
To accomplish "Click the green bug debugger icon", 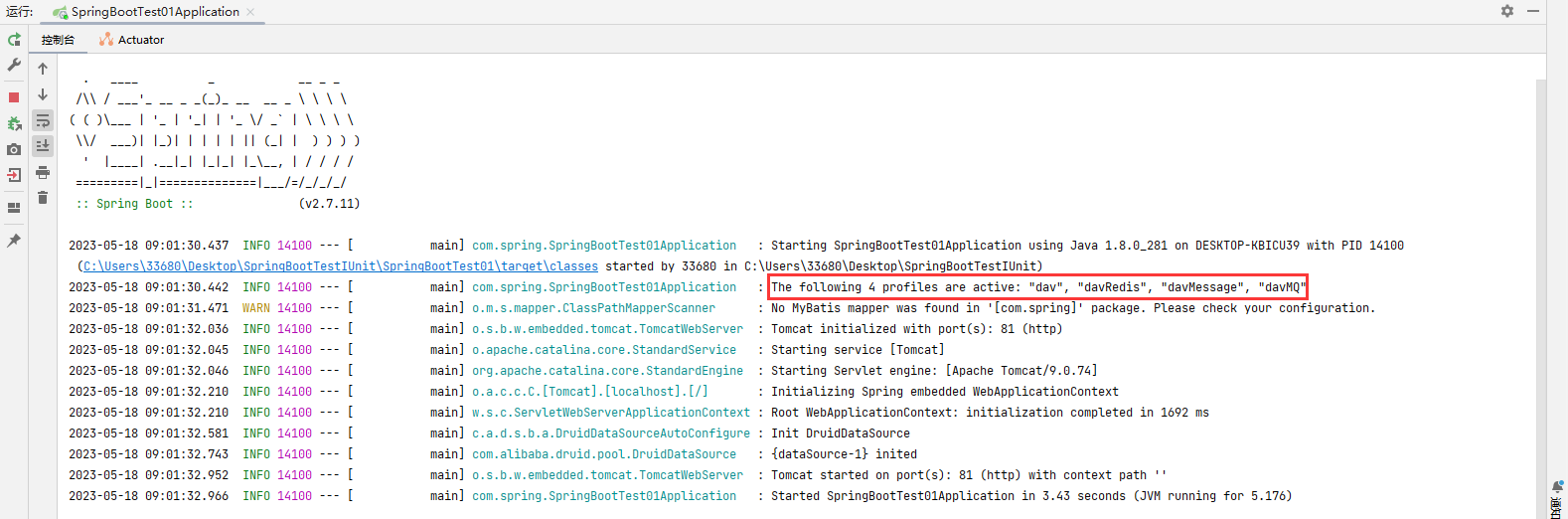I will [14, 123].
